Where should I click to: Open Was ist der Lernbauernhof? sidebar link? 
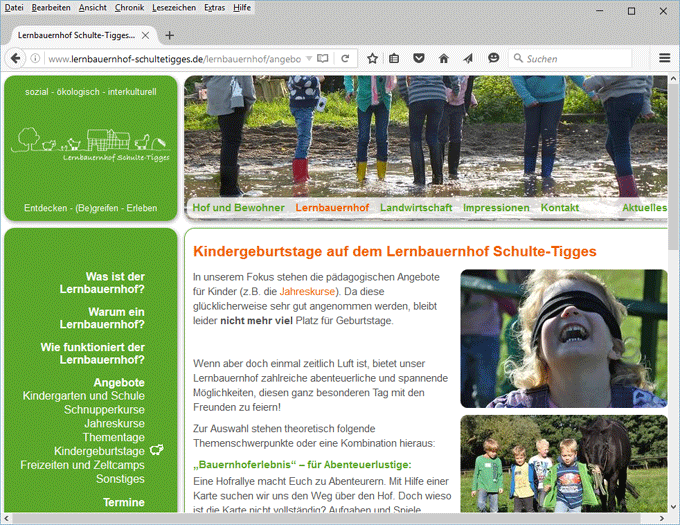point(102,283)
